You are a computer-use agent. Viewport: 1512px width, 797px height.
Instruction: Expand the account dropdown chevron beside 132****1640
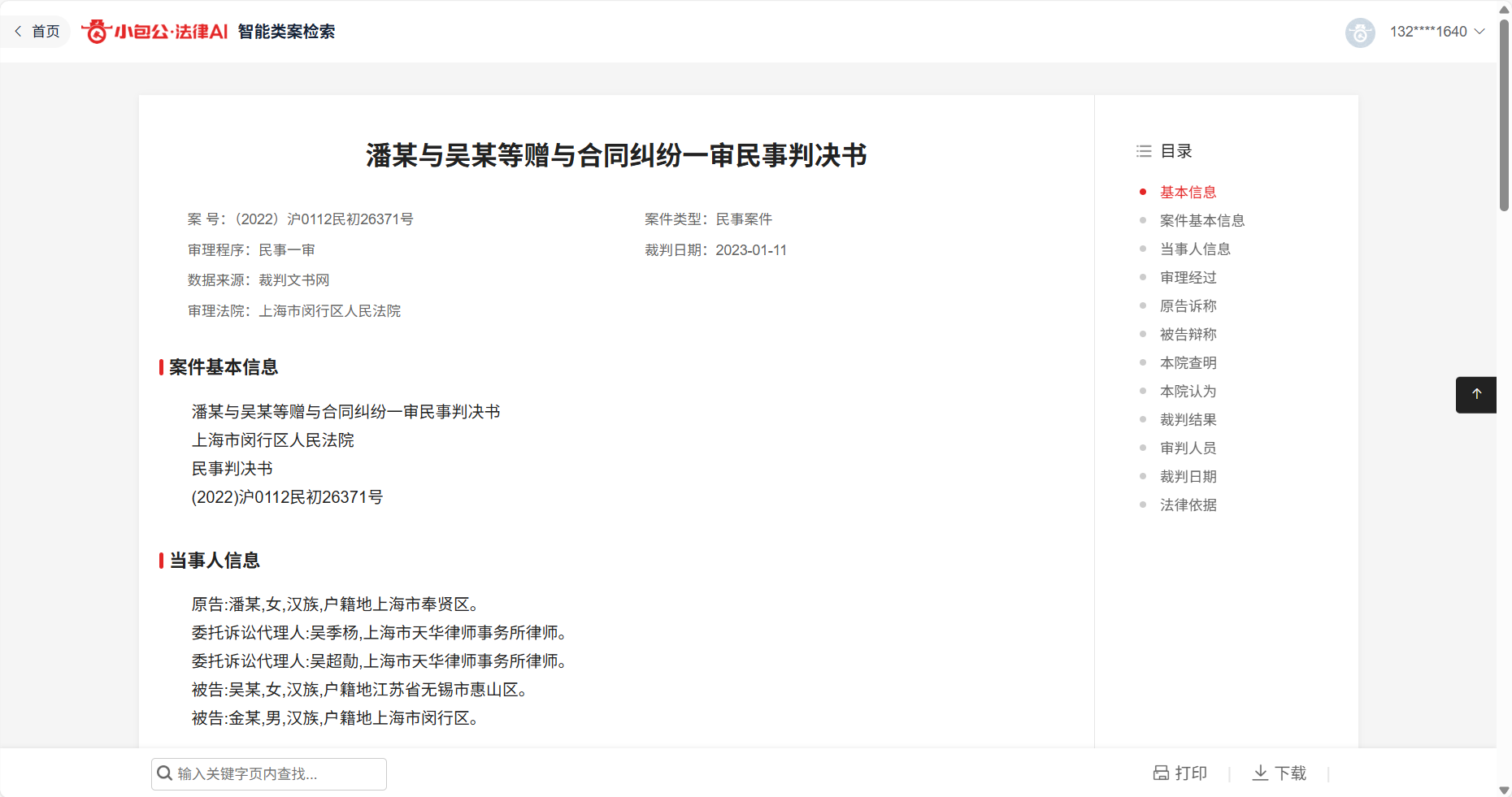point(1479,32)
